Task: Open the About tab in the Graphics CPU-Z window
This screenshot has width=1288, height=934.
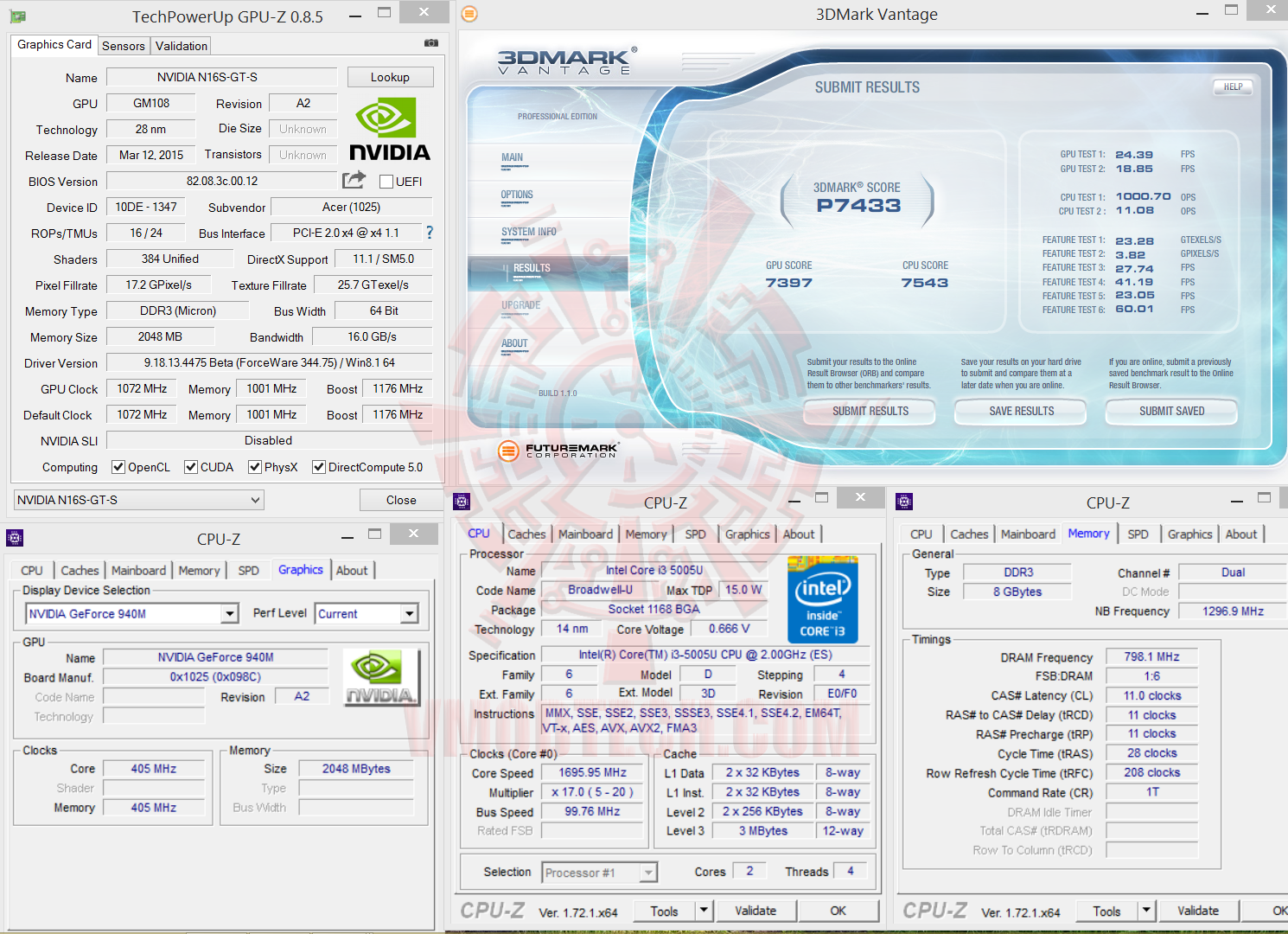Action: click(352, 571)
